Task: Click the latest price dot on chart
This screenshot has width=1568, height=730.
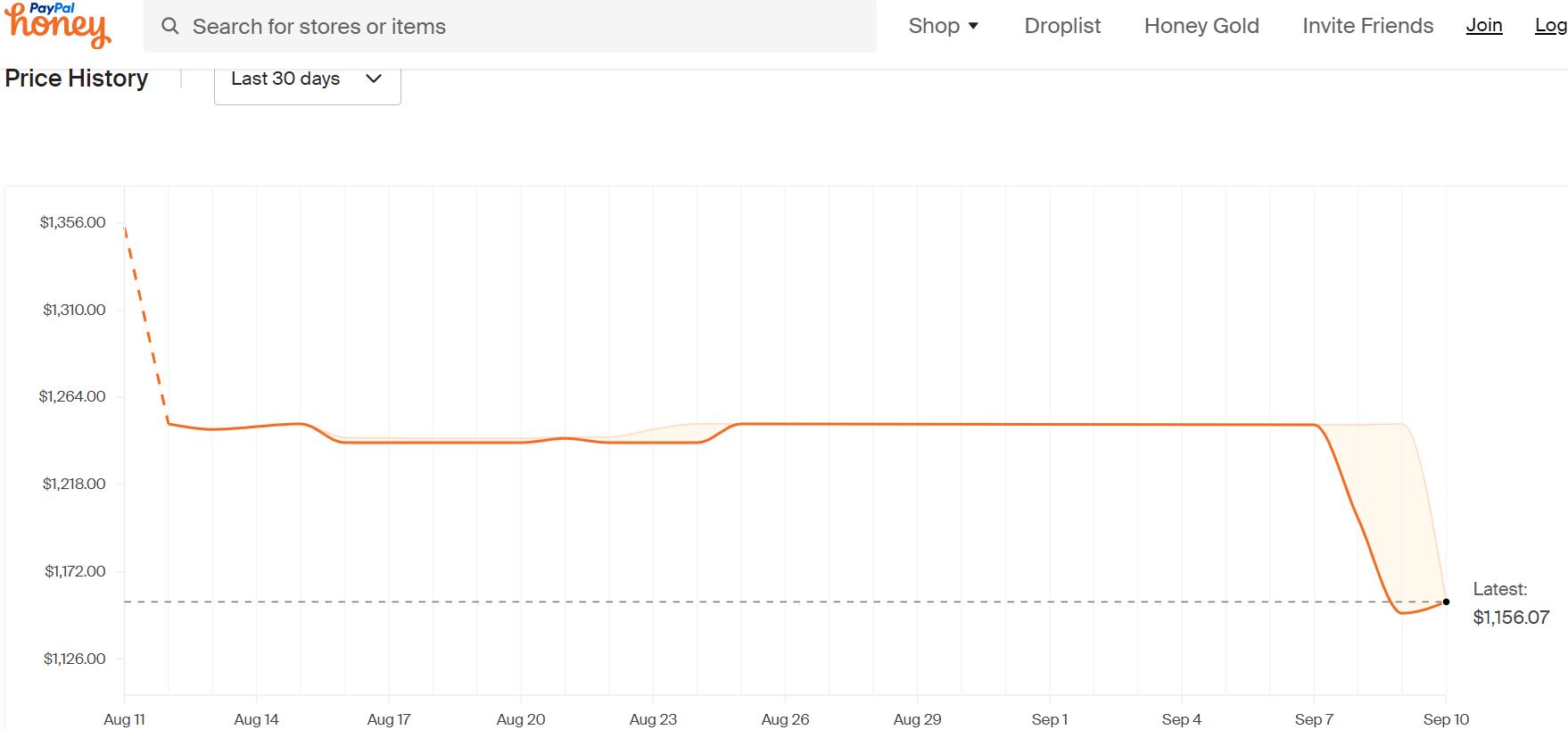Action: coord(1446,601)
